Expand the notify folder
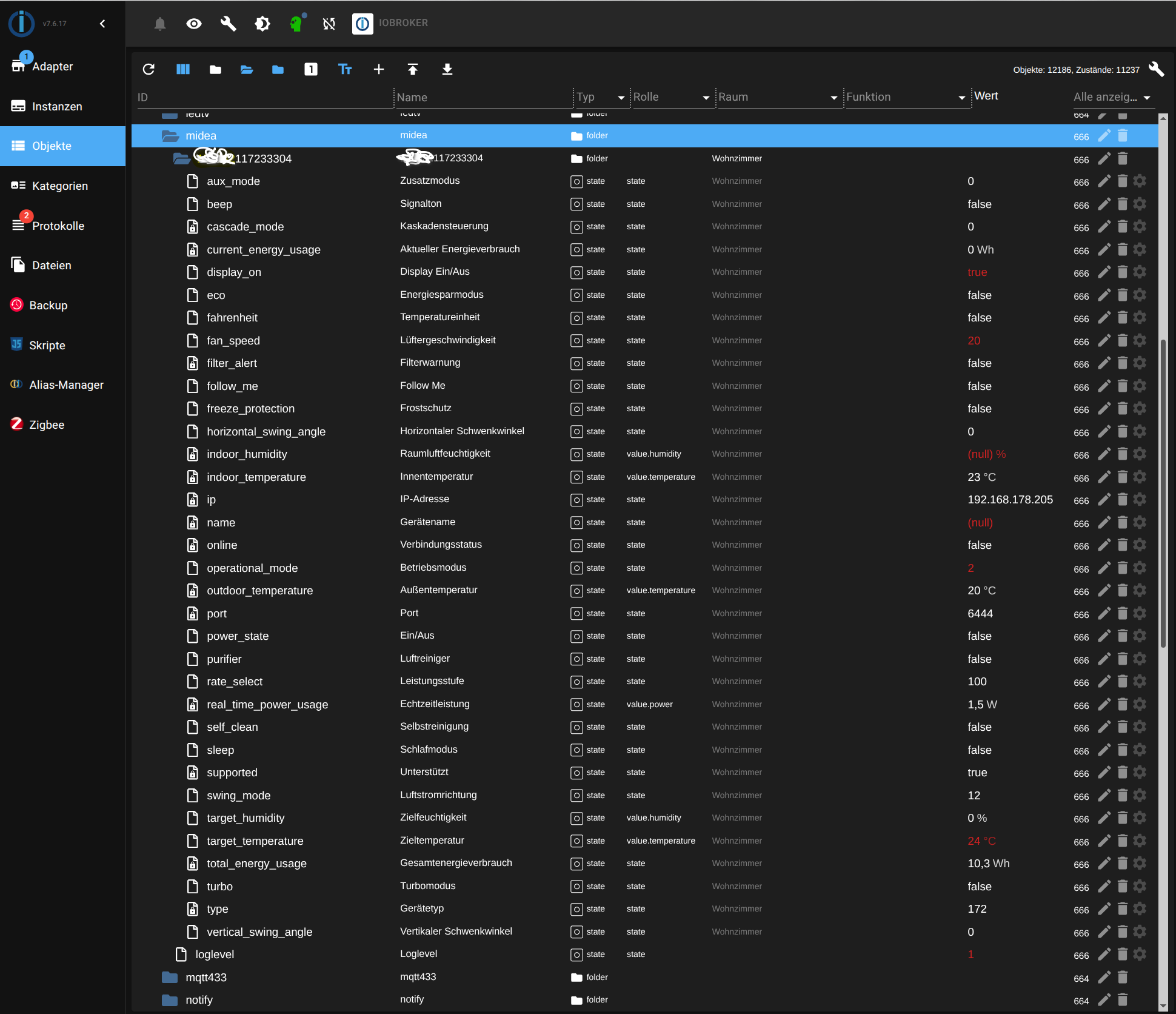 170,1000
